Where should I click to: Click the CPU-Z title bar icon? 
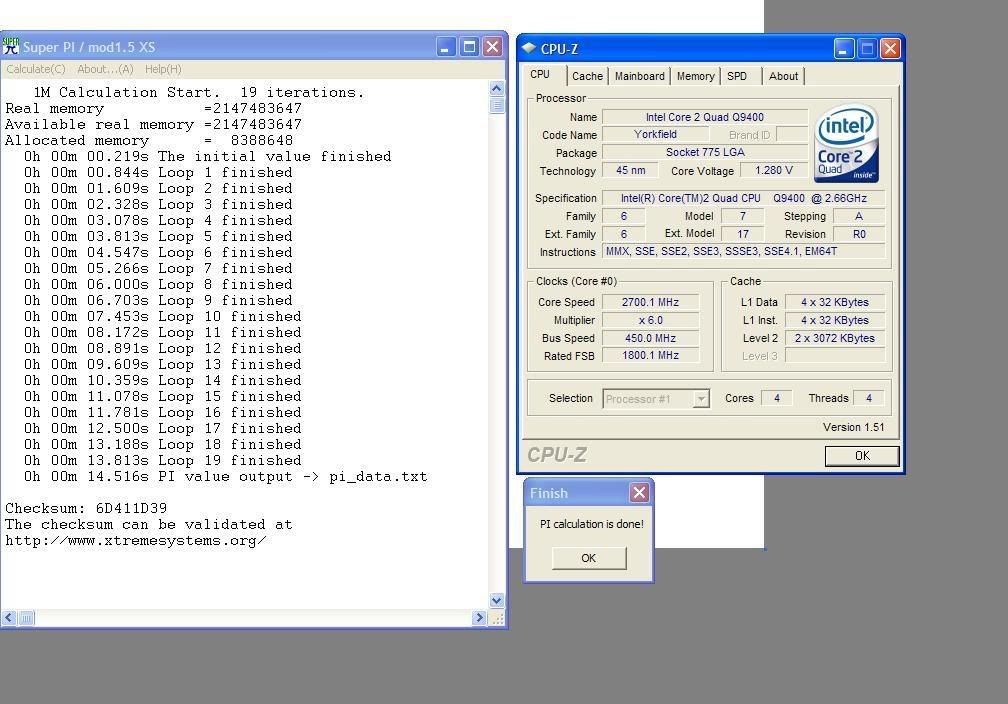point(529,48)
